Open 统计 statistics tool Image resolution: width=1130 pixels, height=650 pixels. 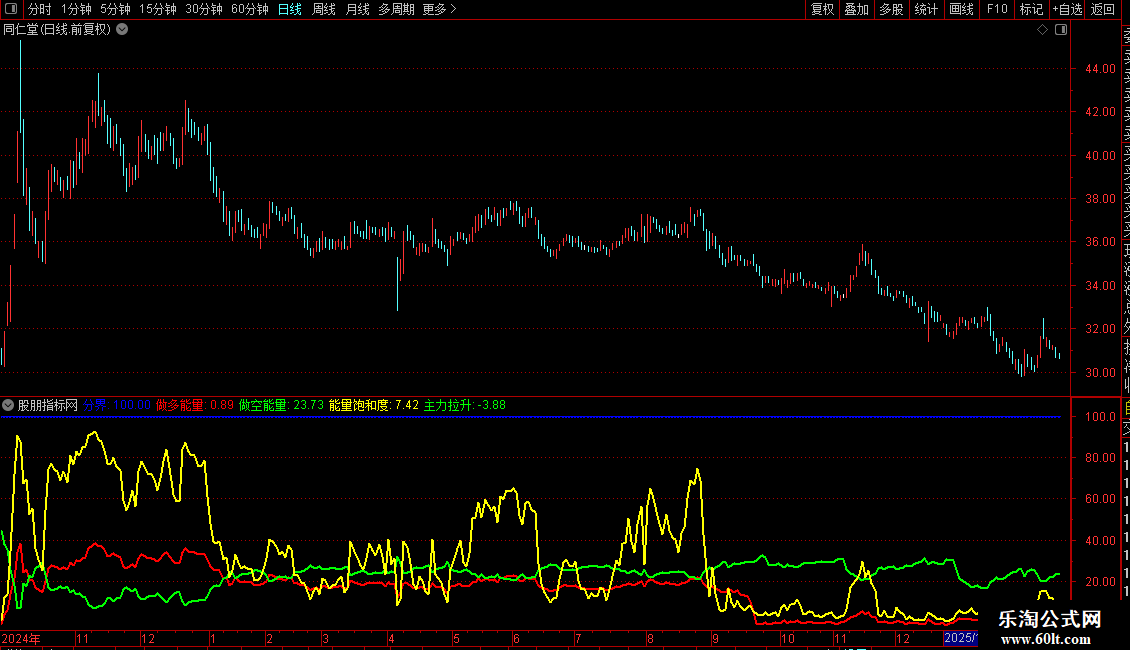tap(927, 9)
